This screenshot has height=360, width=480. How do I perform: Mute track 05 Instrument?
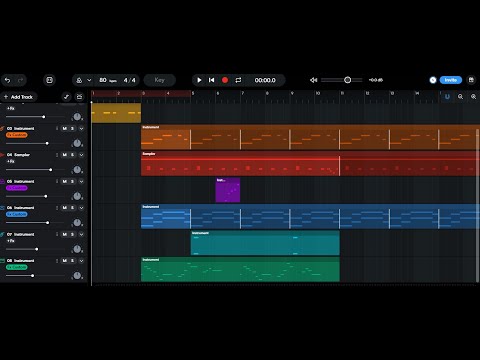[x=65, y=181]
